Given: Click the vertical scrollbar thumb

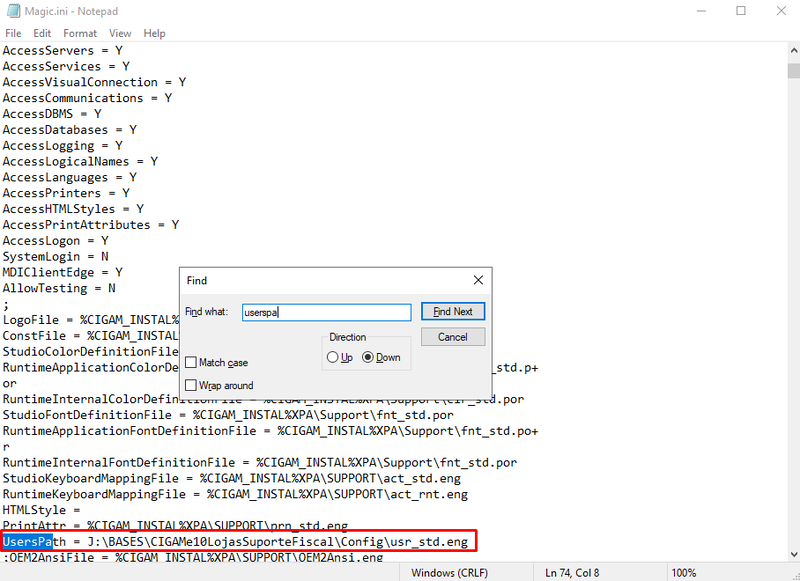Looking at the screenshot, I should [793, 70].
